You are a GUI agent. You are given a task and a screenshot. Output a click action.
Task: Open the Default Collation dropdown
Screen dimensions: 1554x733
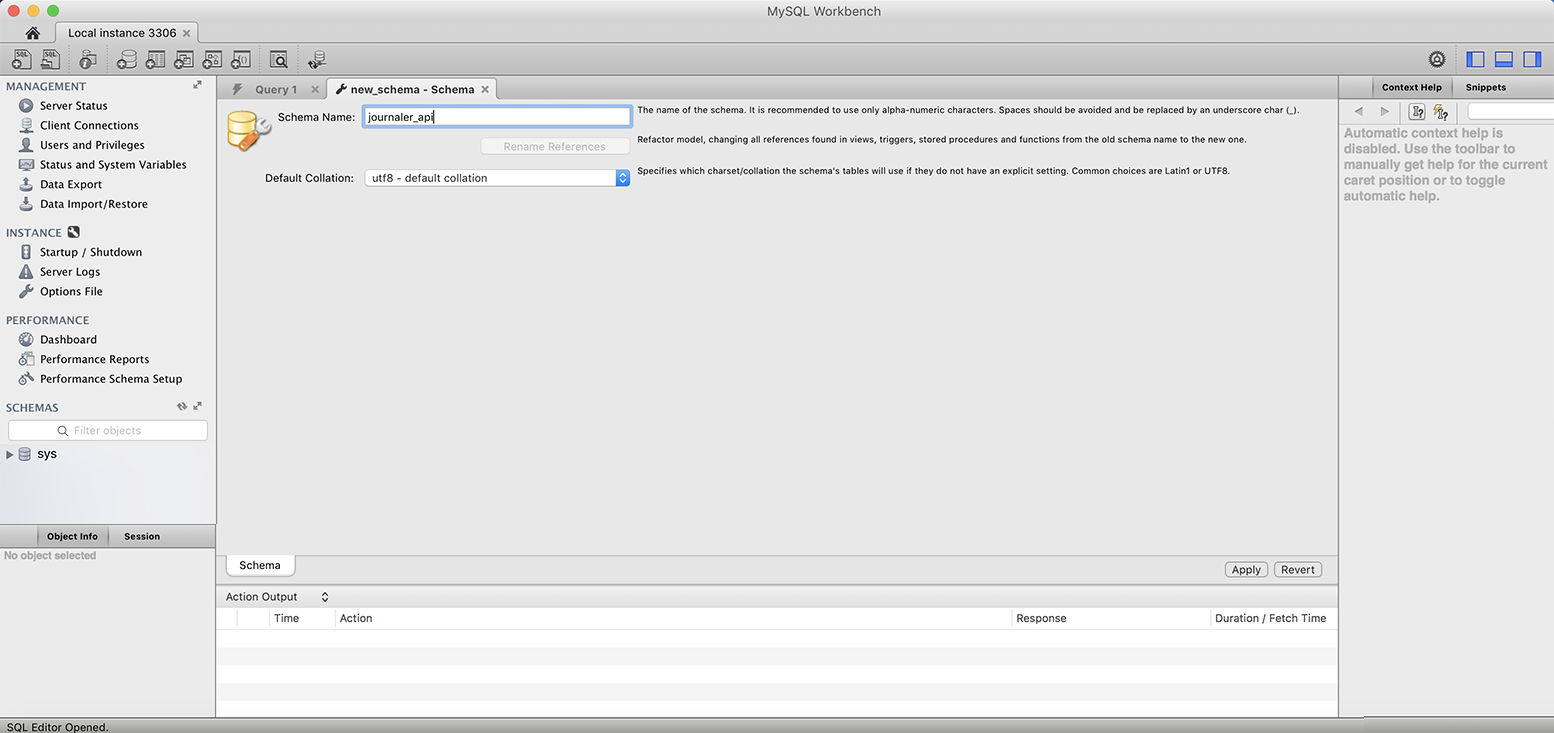[x=497, y=178]
